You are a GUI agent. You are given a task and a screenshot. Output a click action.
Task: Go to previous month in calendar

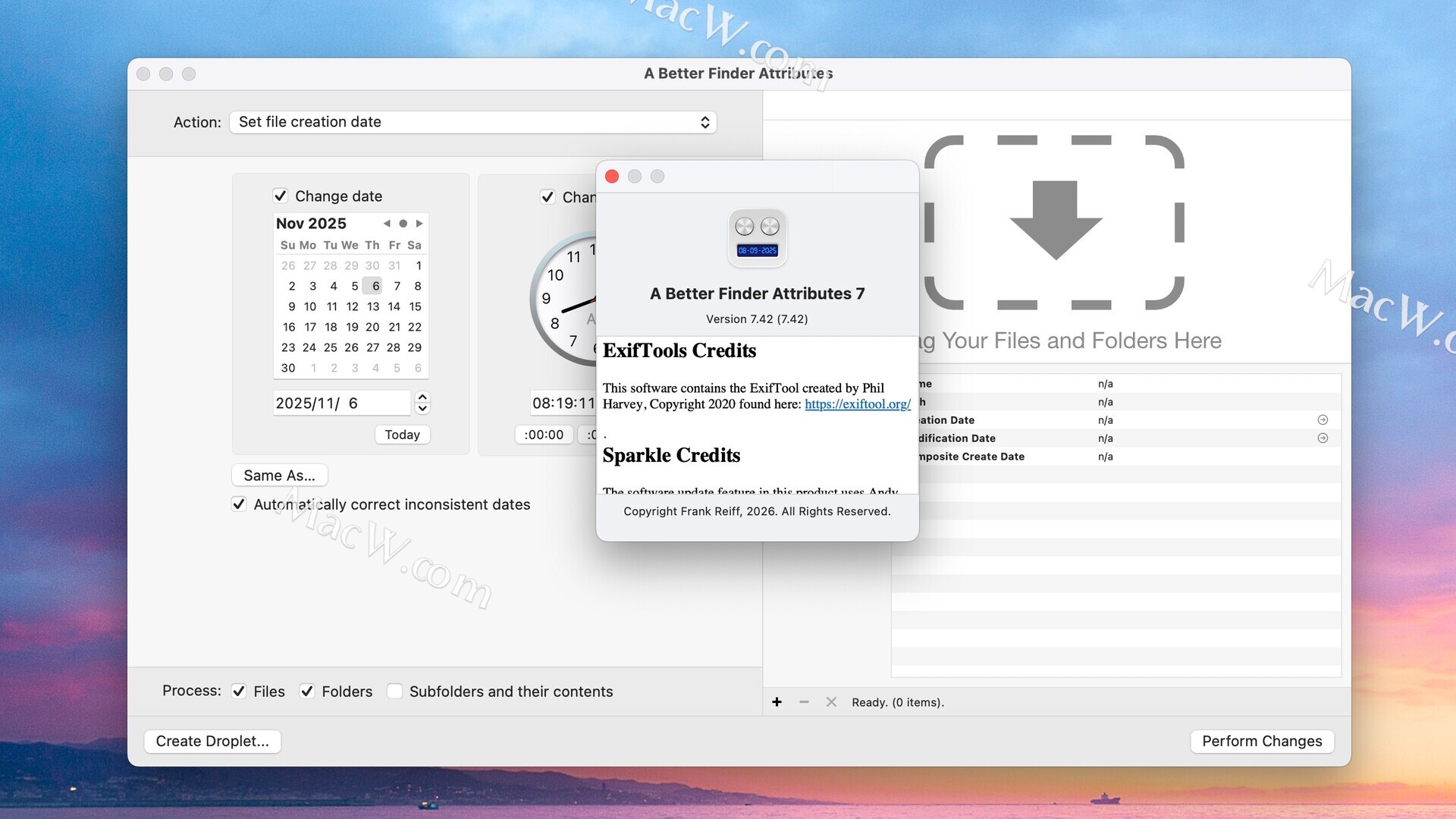point(387,224)
